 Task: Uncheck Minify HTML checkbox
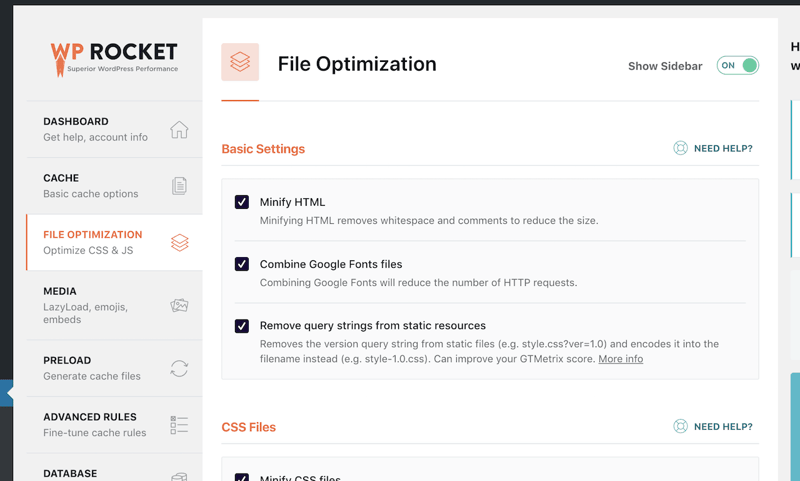tap(242, 202)
